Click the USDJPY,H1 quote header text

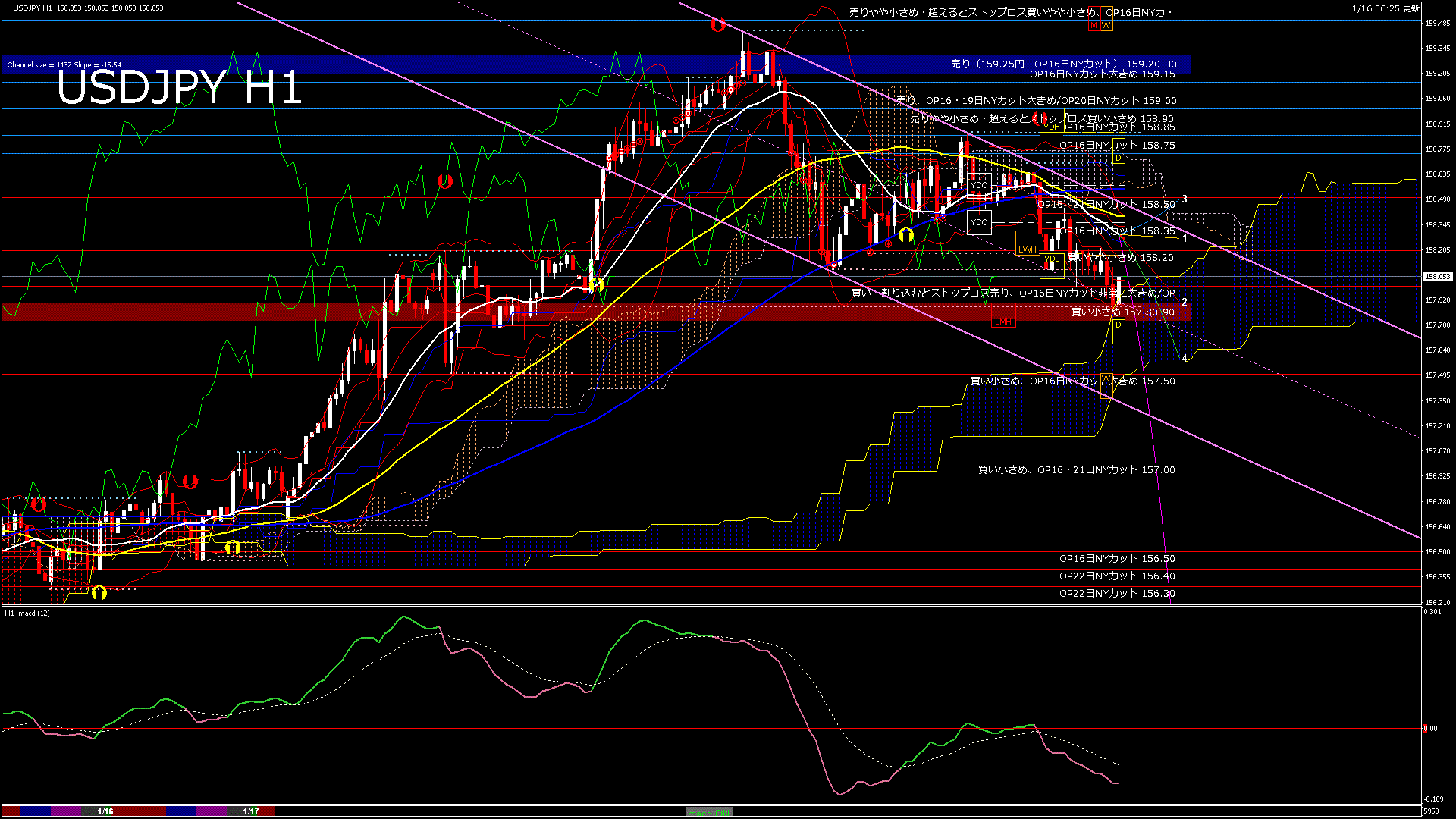click(88, 8)
